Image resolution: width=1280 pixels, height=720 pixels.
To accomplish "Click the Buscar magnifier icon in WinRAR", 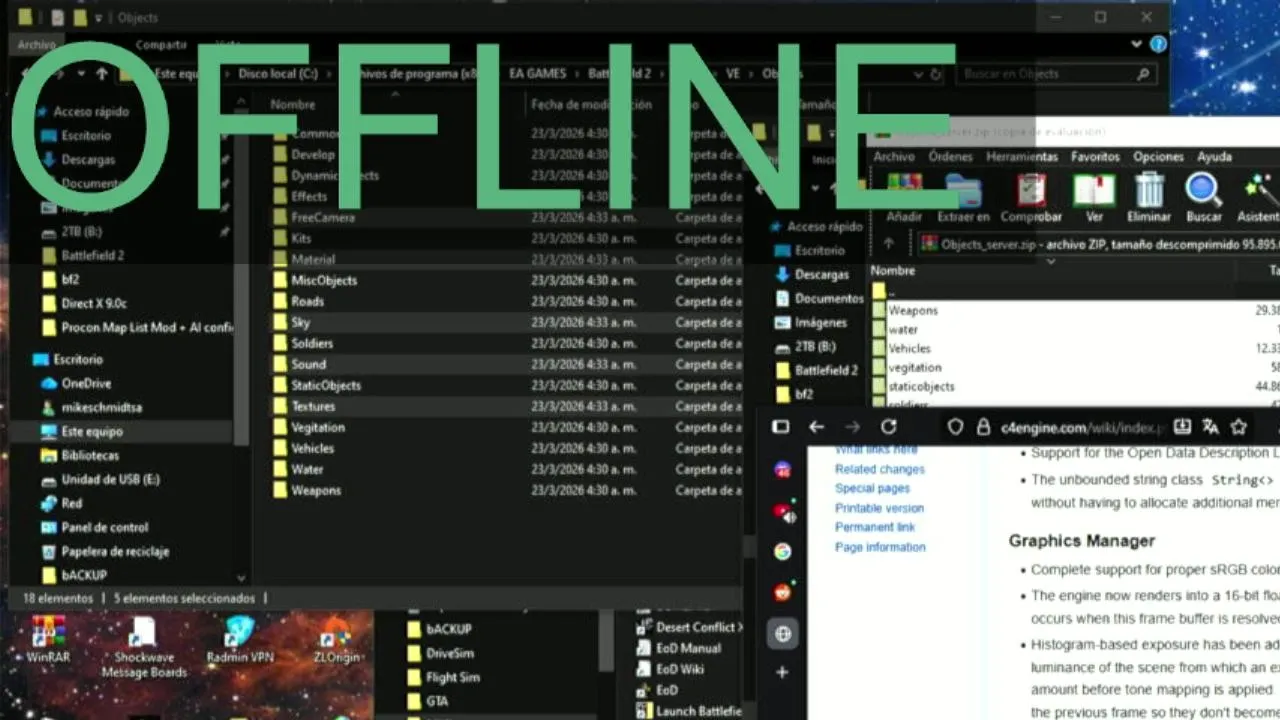I will point(1203,190).
